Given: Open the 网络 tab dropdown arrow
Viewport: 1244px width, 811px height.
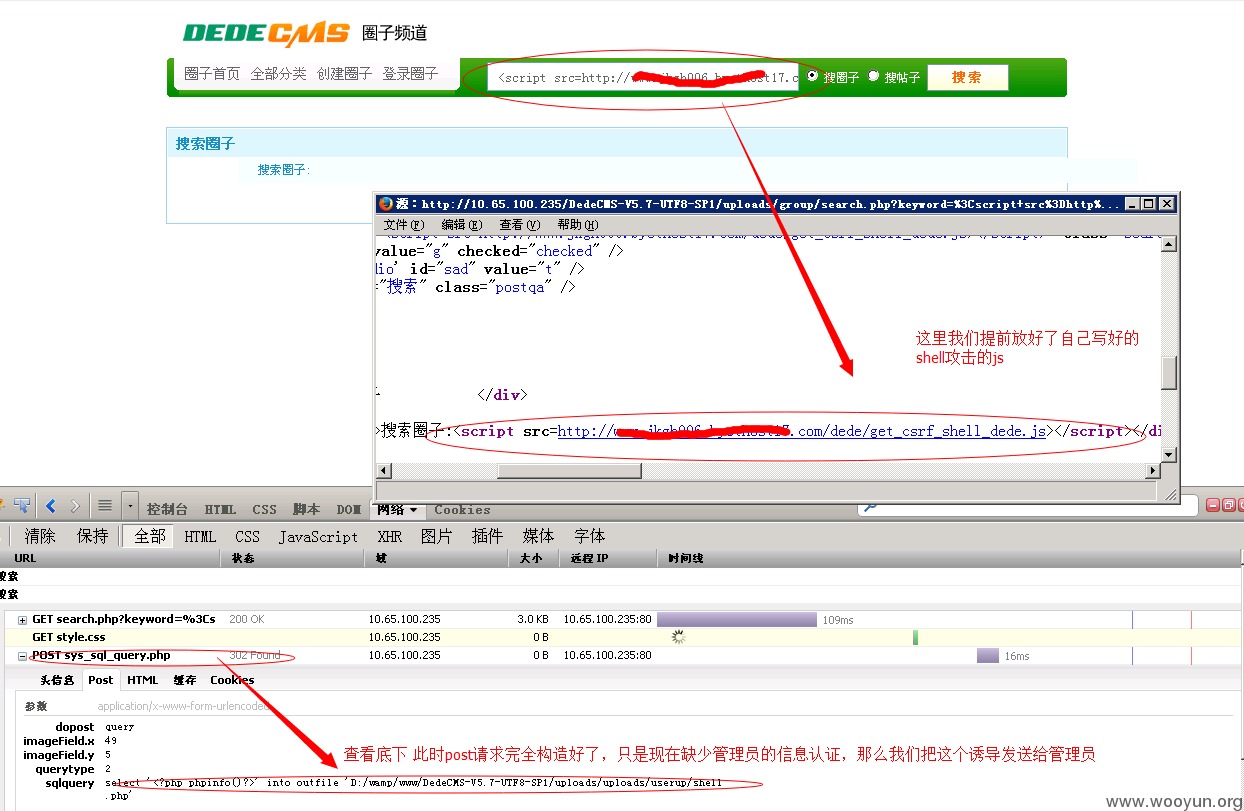Looking at the screenshot, I should (x=413, y=510).
